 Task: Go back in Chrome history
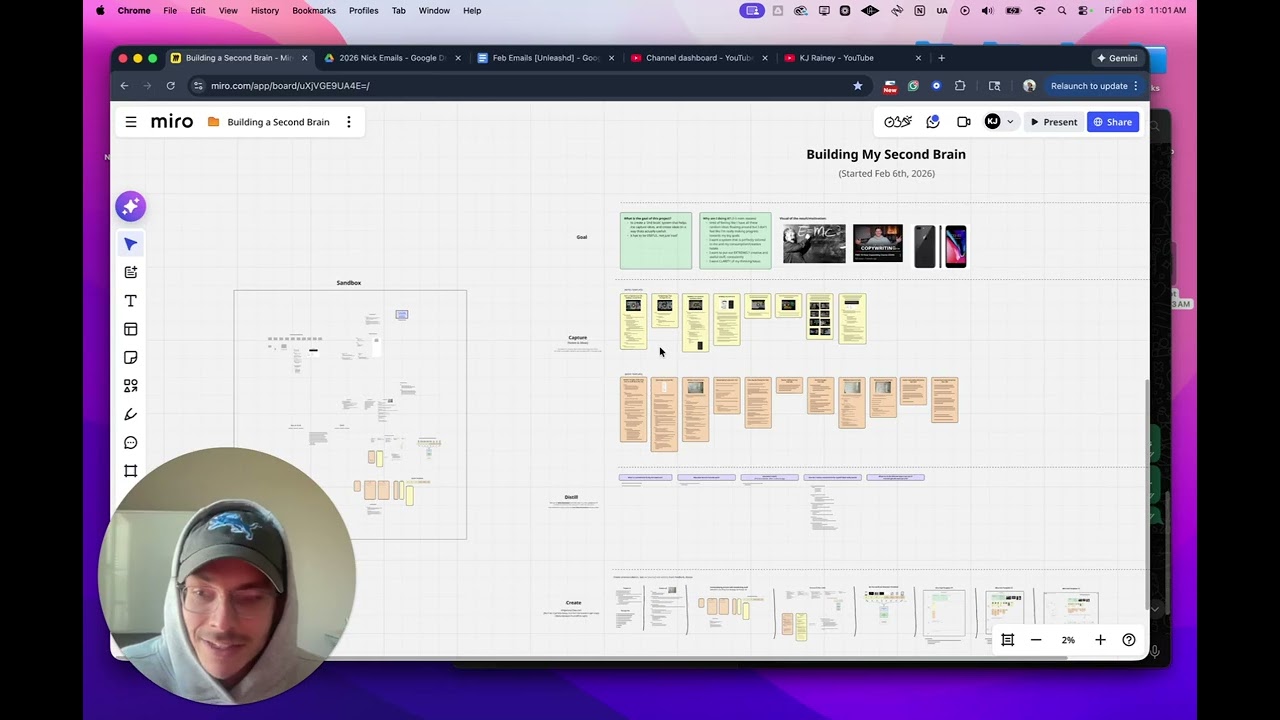click(x=124, y=86)
